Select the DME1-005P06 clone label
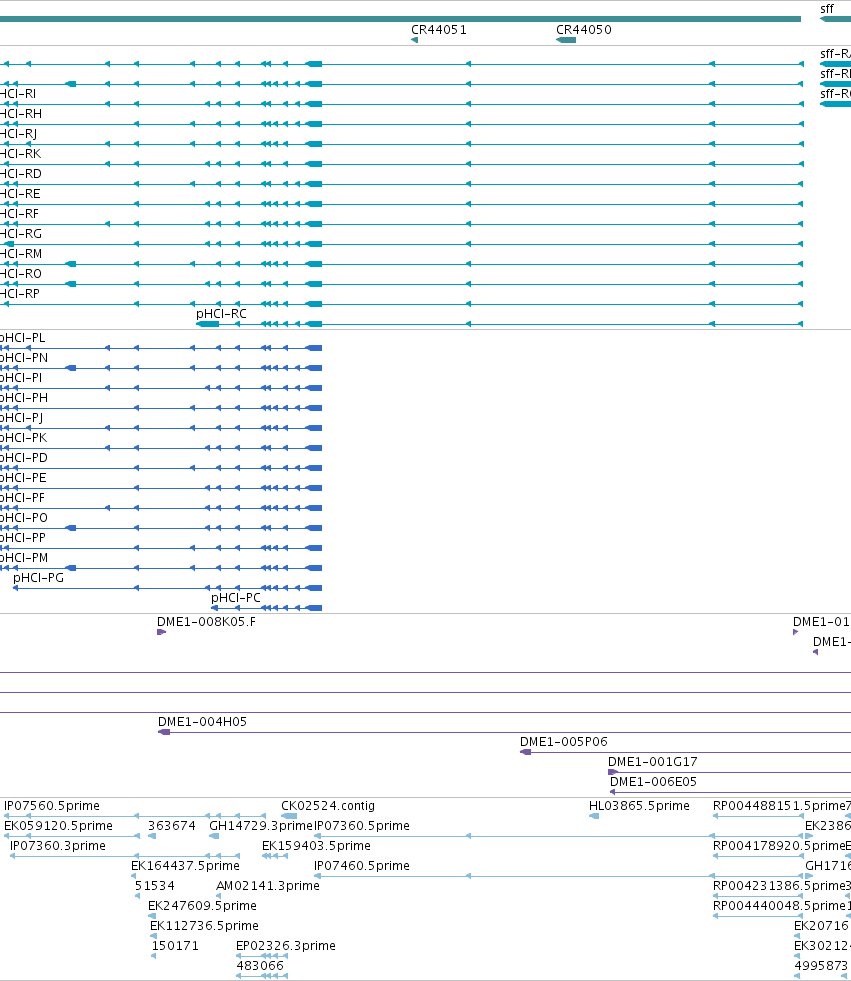The image size is (851, 981). coord(564,742)
